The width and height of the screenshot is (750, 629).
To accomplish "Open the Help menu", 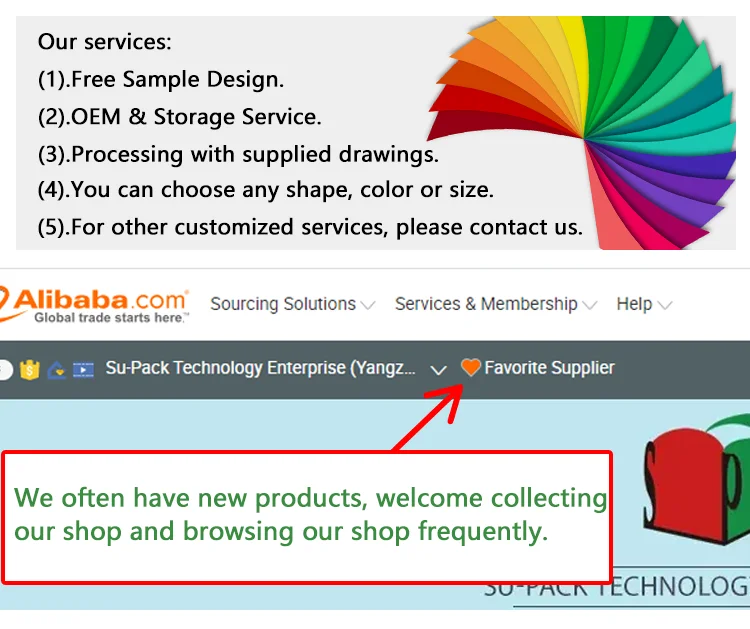I will [634, 304].
